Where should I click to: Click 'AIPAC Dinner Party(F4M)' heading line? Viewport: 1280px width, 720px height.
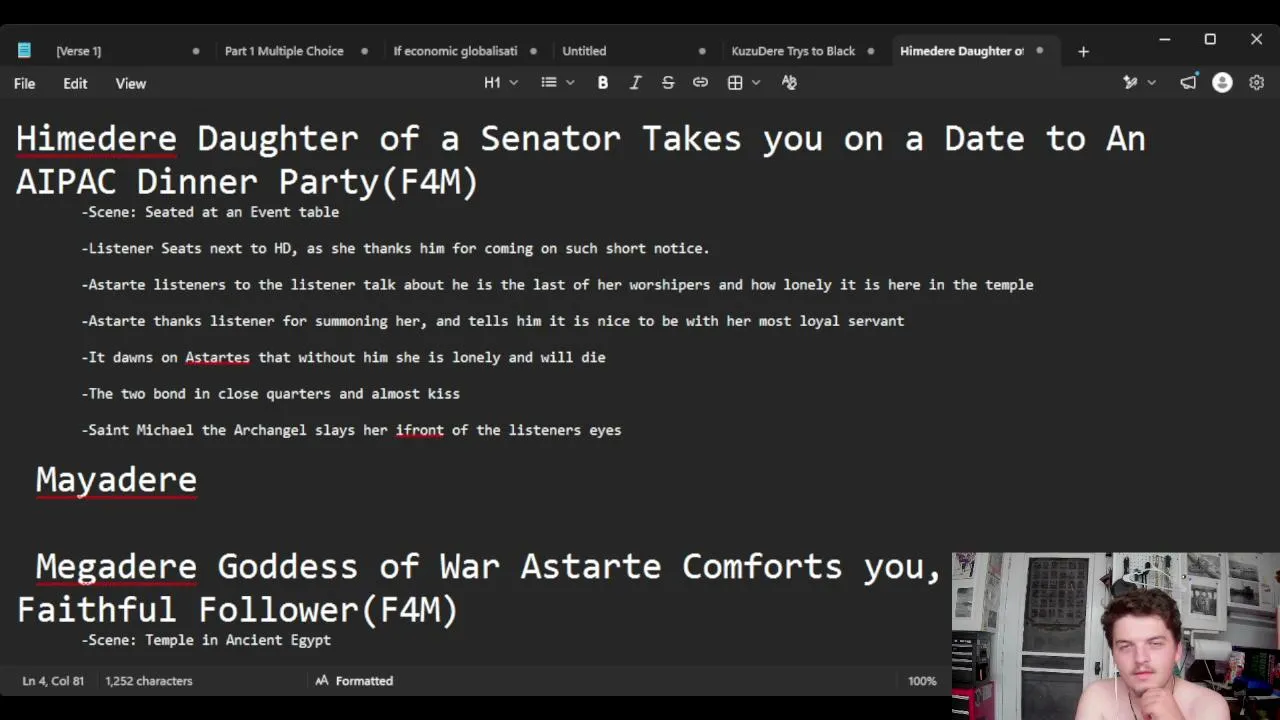click(247, 182)
